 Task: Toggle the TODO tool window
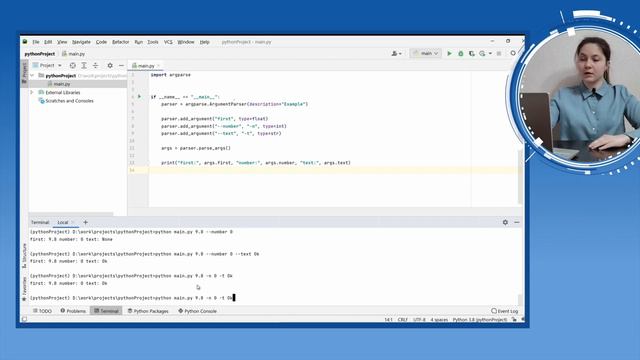pos(42,311)
